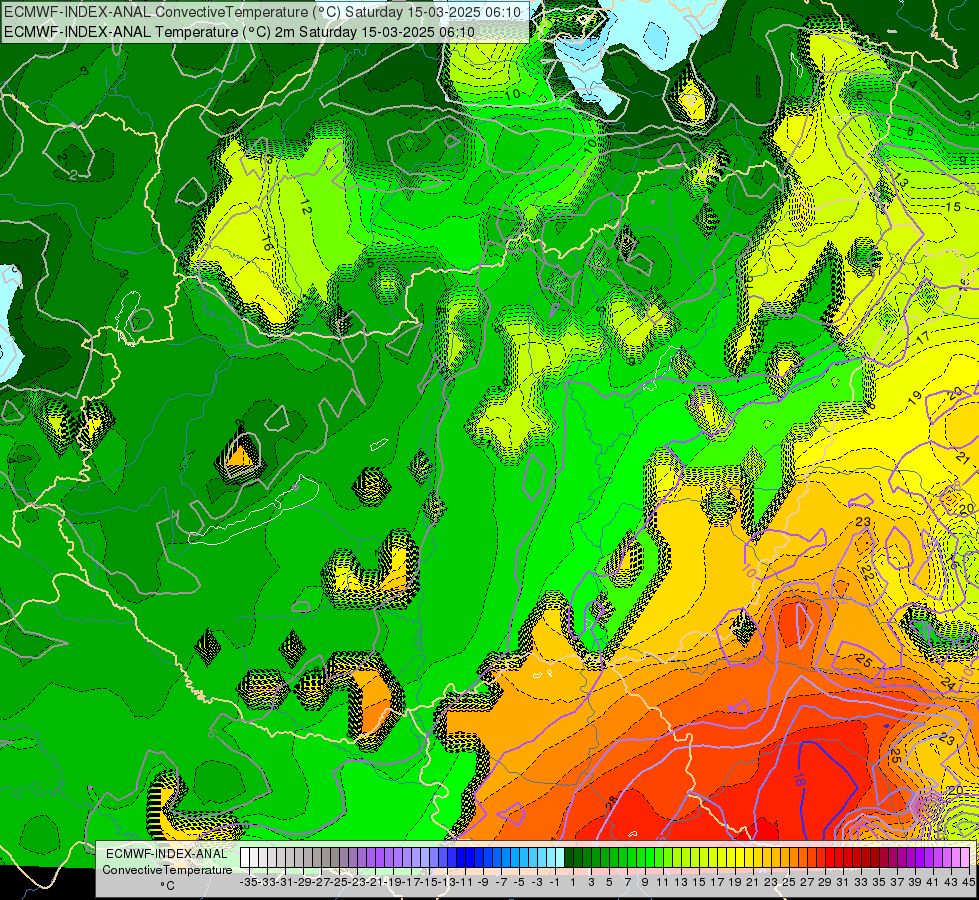This screenshot has width=979, height=900.
Task: Click the 12 contour label in yellow-green area
Action: [305, 207]
